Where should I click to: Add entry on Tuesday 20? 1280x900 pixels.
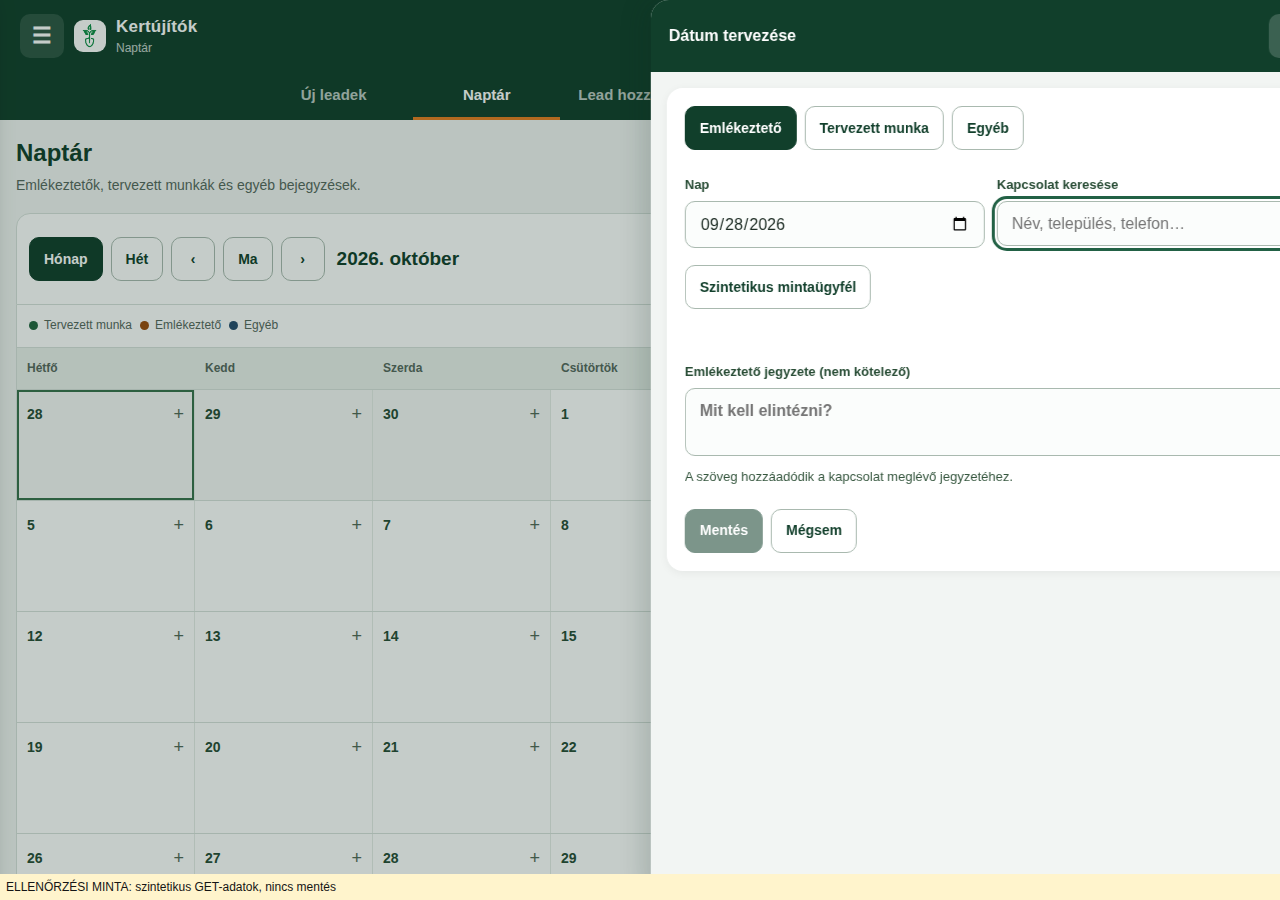[x=357, y=746]
